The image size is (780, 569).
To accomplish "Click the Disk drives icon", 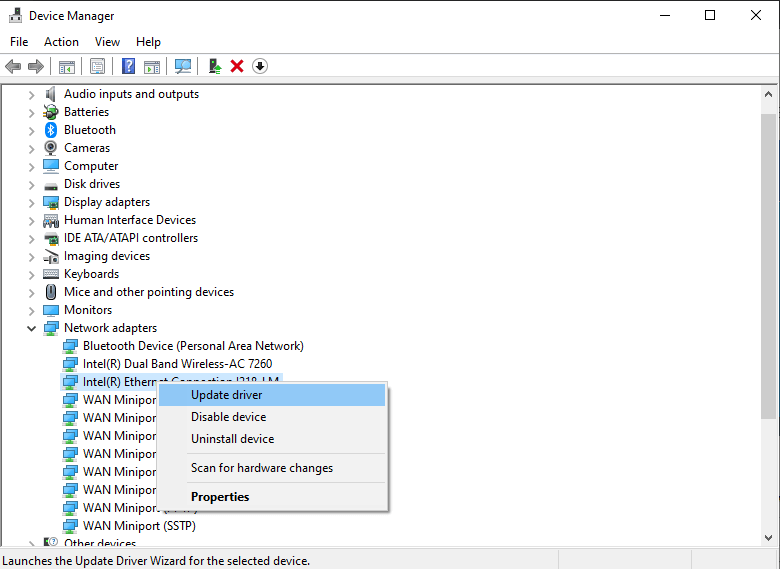I will pos(51,186).
